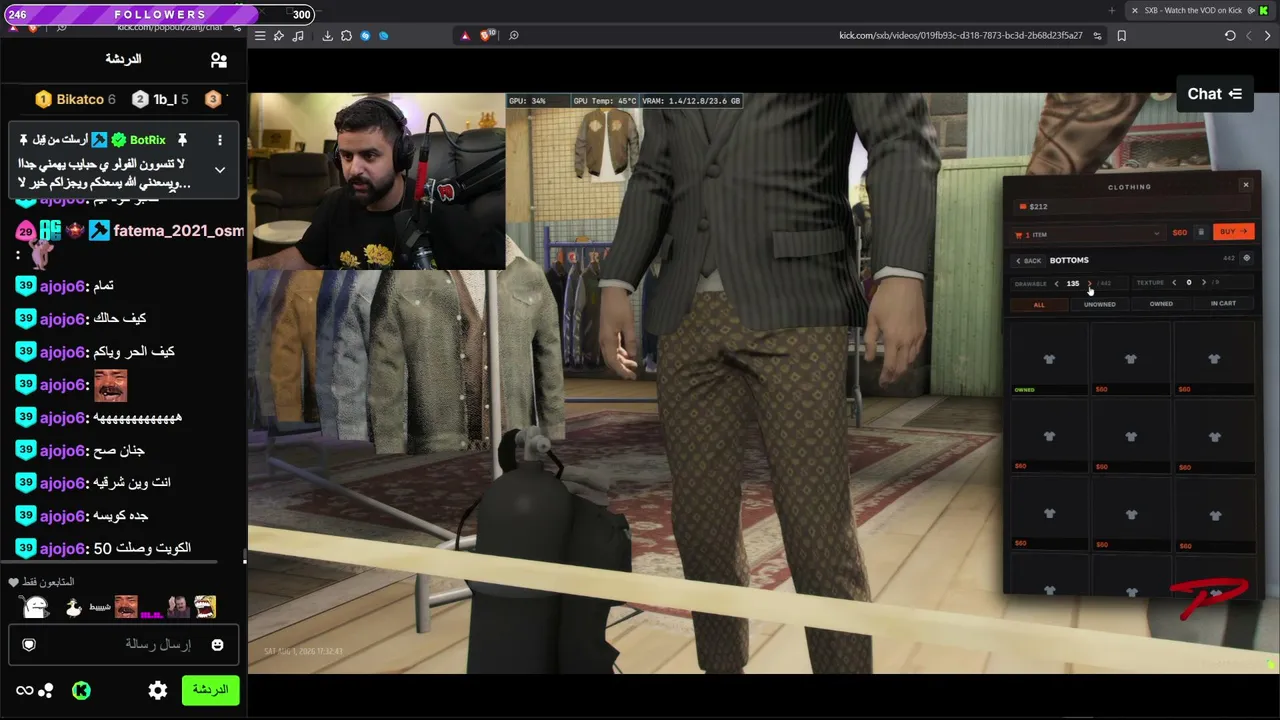Viewport: 1280px width, 720px height.
Task: Open browser extensions puzzle icon
Action: [346, 36]
